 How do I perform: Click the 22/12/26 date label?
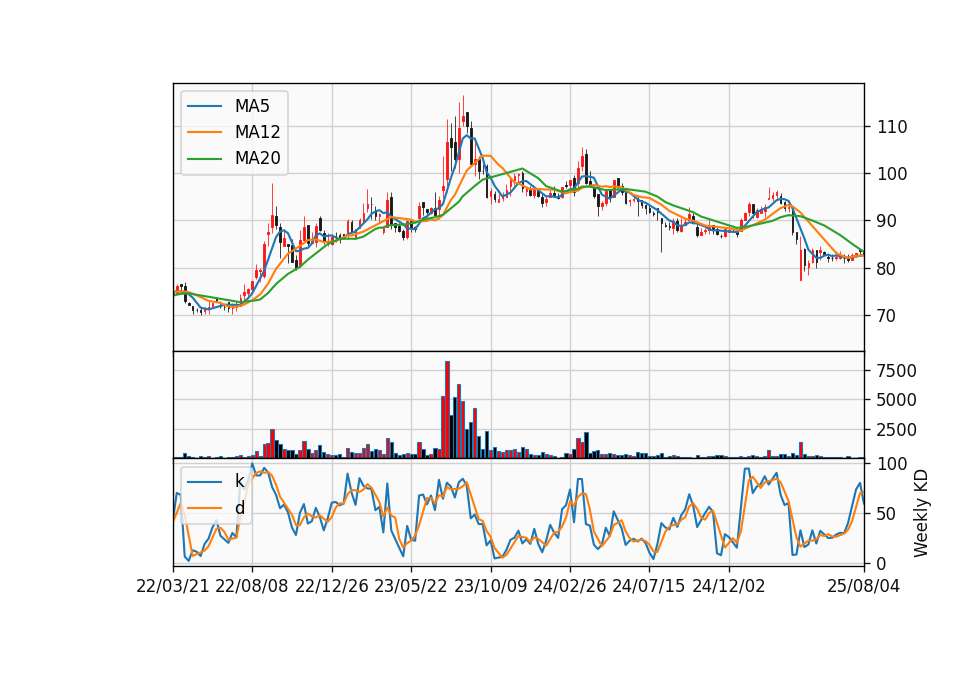coord(332,587)
